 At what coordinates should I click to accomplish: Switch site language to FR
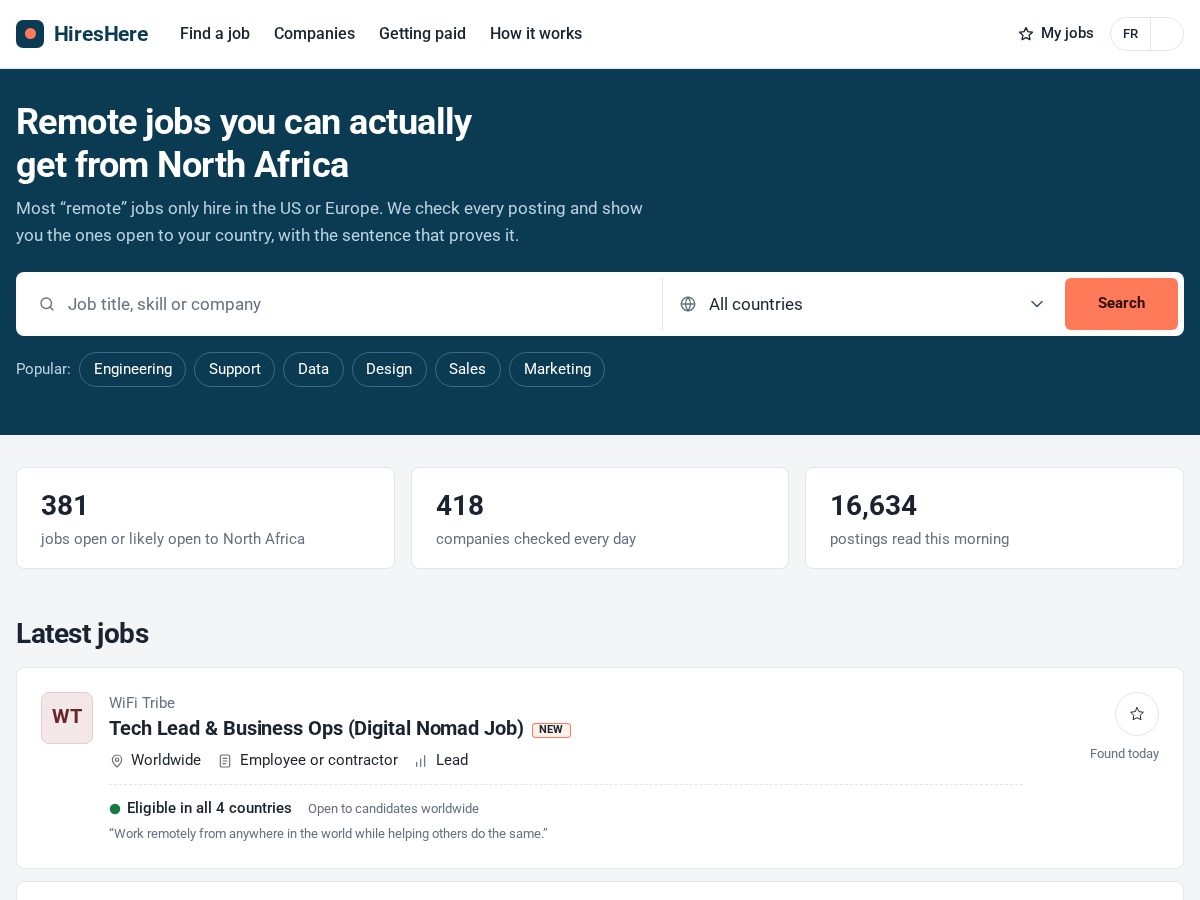[1131, 34]
